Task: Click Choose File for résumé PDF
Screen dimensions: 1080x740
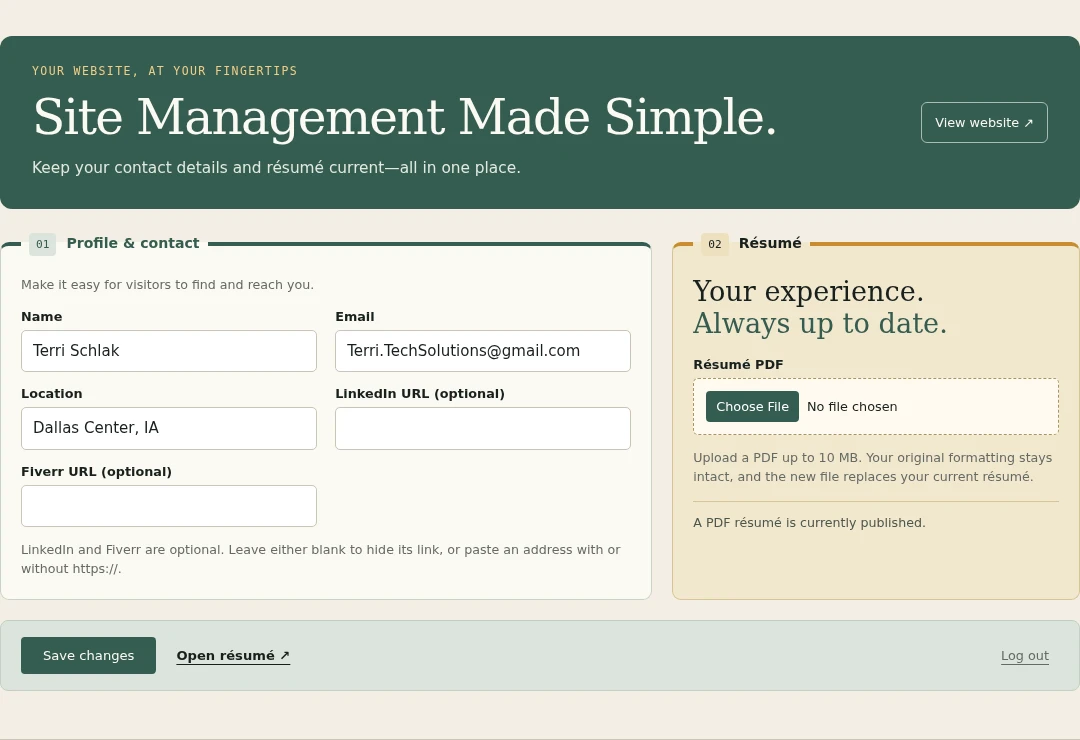Action: click(x=752, y=407)
